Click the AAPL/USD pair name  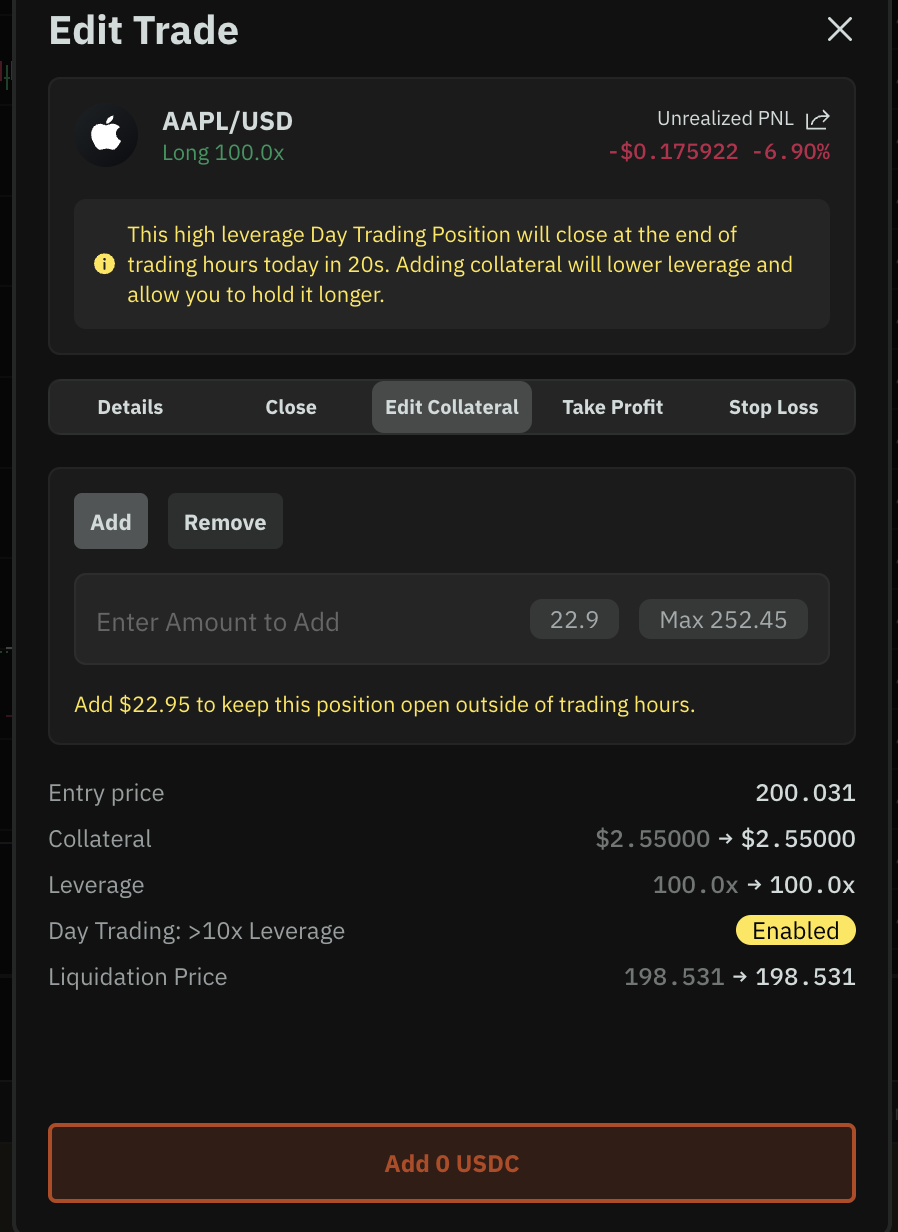pyautogui.click(x=228, y=122)
